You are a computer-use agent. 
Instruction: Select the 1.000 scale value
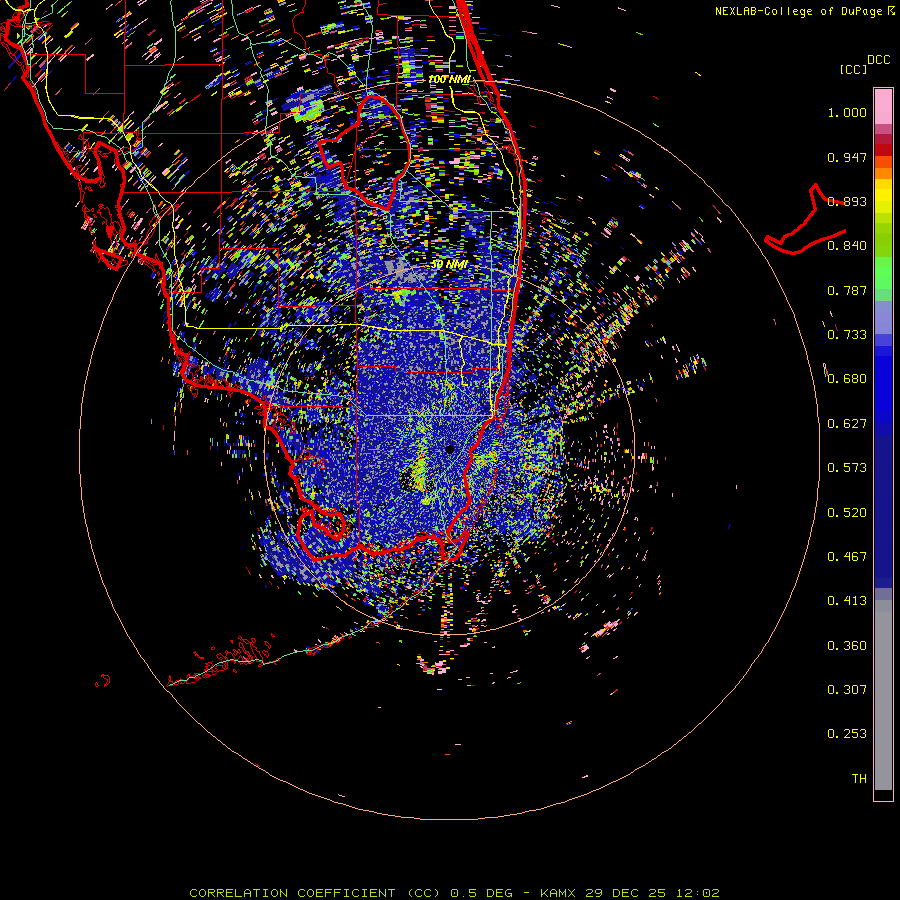pos(847,112)
